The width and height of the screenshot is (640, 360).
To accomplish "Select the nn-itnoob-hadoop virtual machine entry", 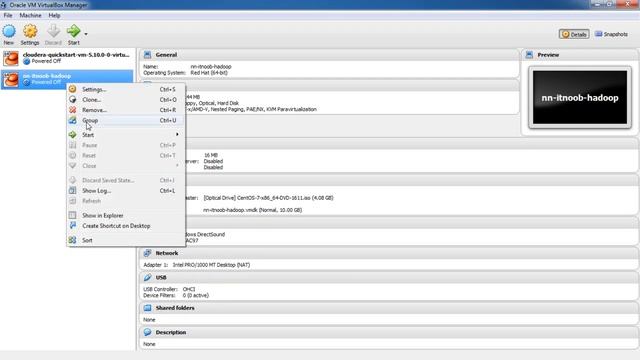I will click(67, 79).
